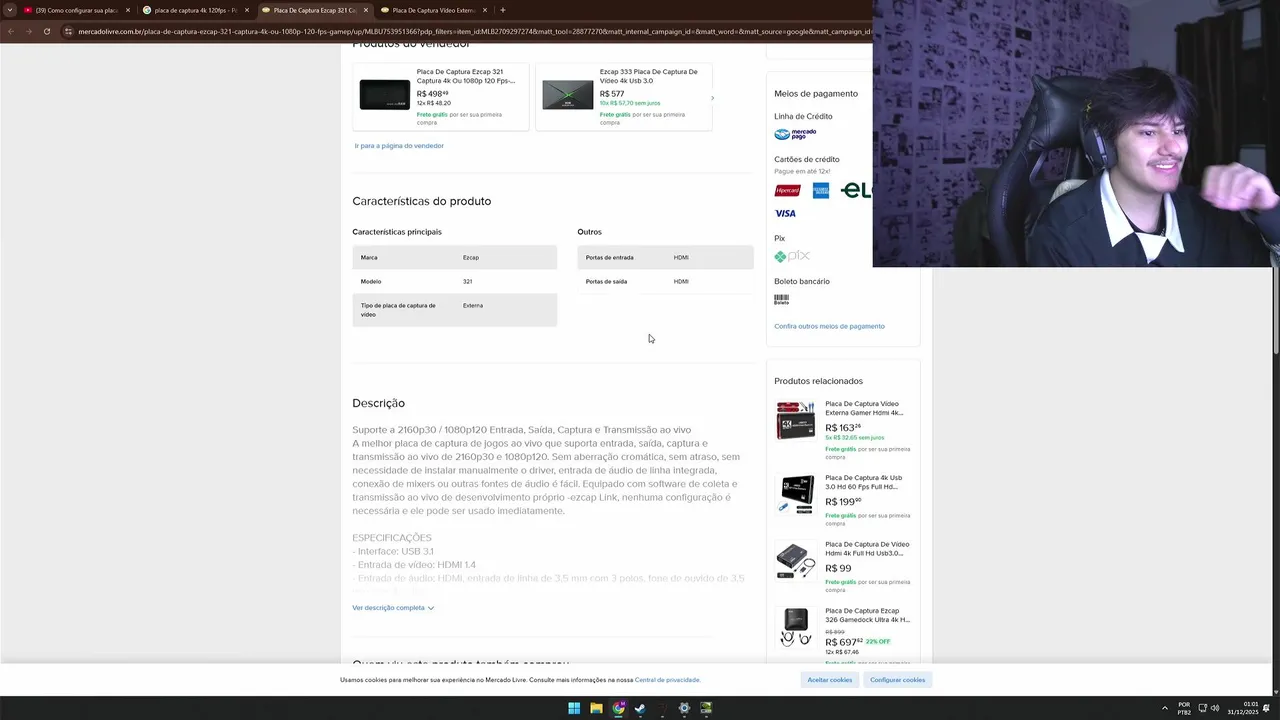The width and height of the screenshot is (1280, 720).
Task: Click the Mercado Pago logo
Action: (795, 134)
